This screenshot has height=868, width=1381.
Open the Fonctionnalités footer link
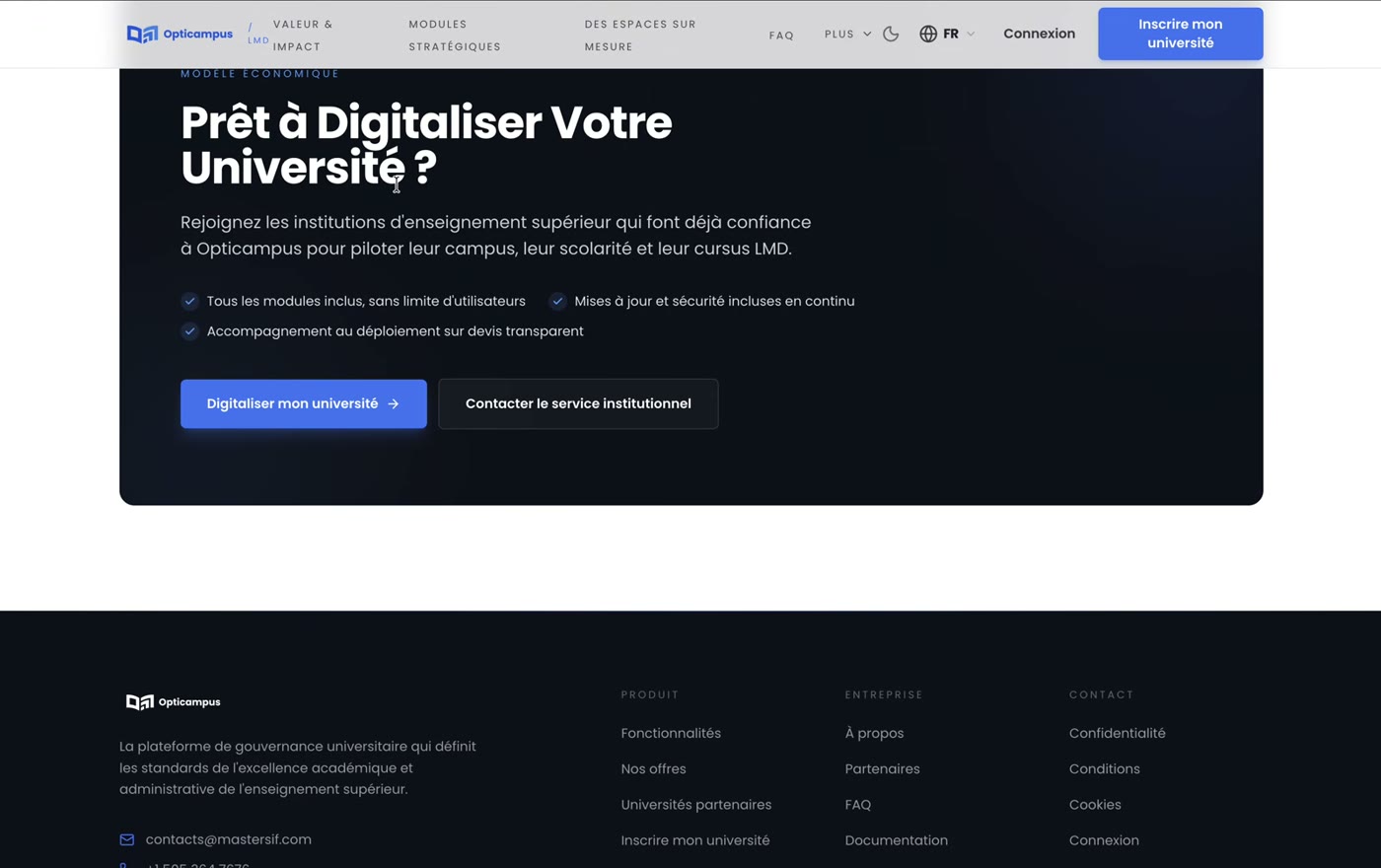pos(671,733)
